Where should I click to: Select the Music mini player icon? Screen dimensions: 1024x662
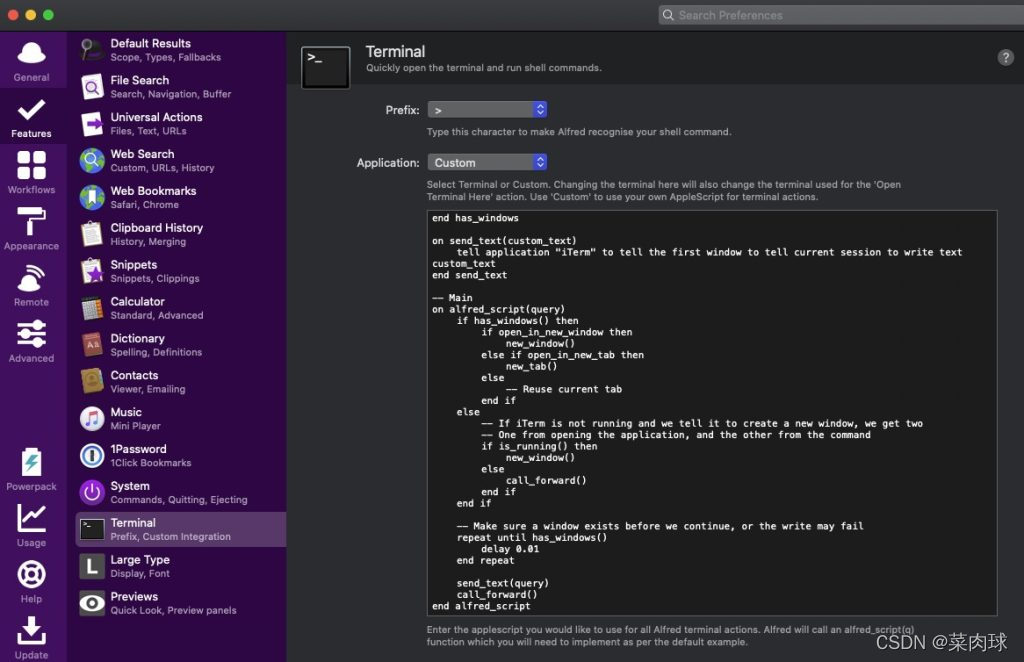(92, 418)
